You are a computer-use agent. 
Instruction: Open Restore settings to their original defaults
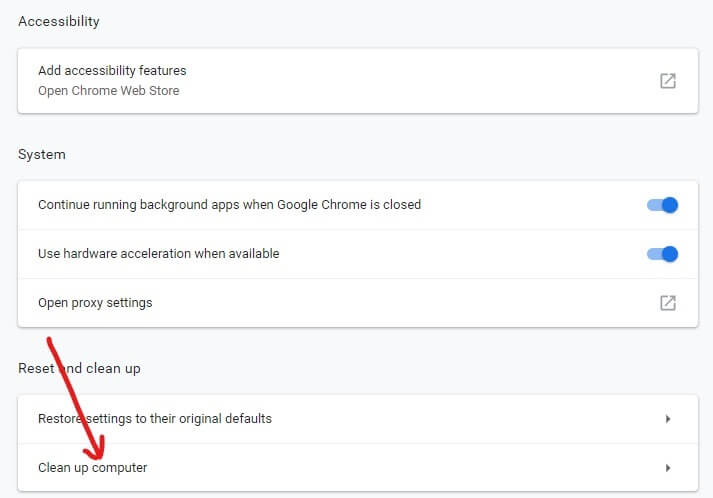155,418
